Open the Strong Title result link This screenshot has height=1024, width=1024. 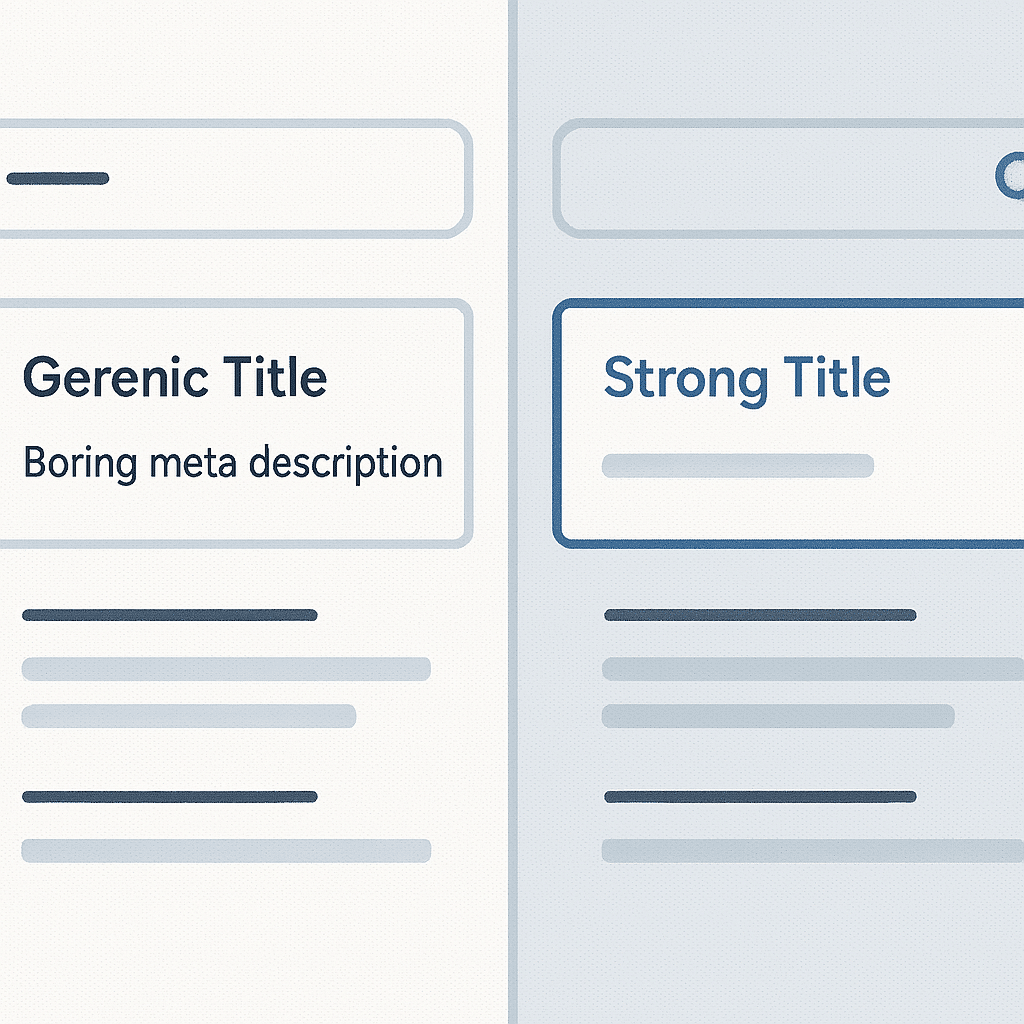747,380
